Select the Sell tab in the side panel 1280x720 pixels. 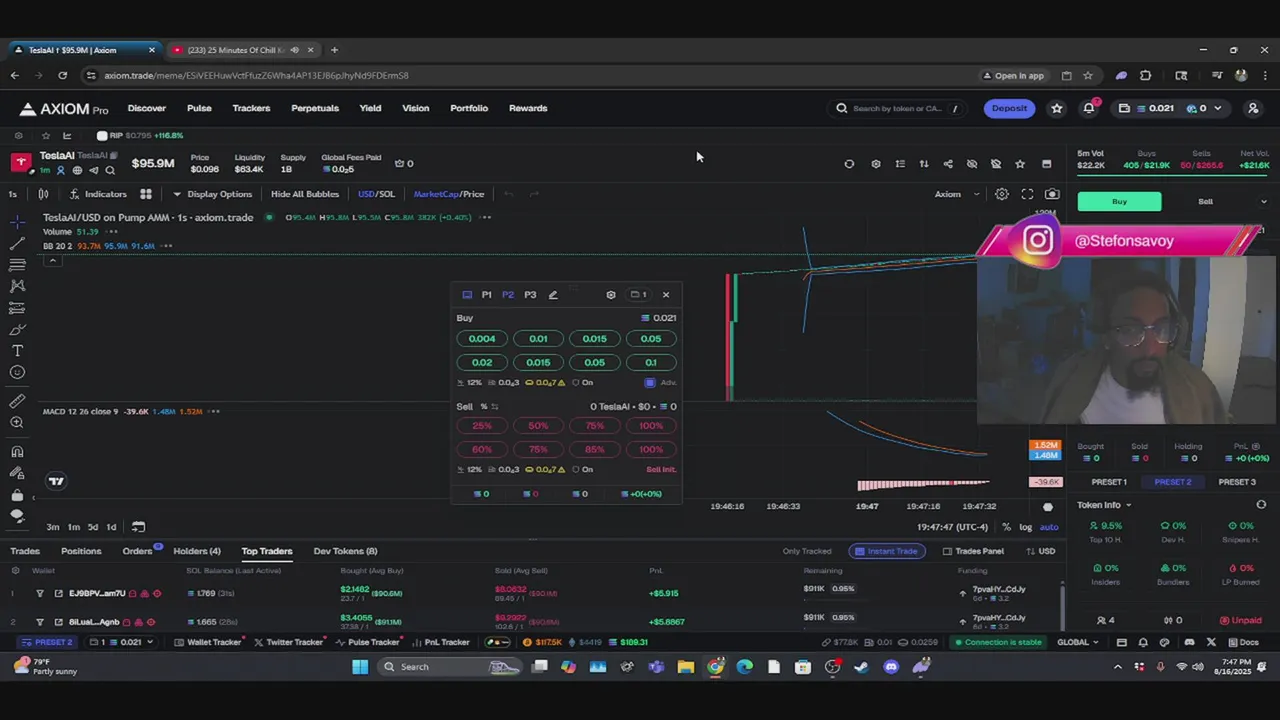click(1205, 202)
